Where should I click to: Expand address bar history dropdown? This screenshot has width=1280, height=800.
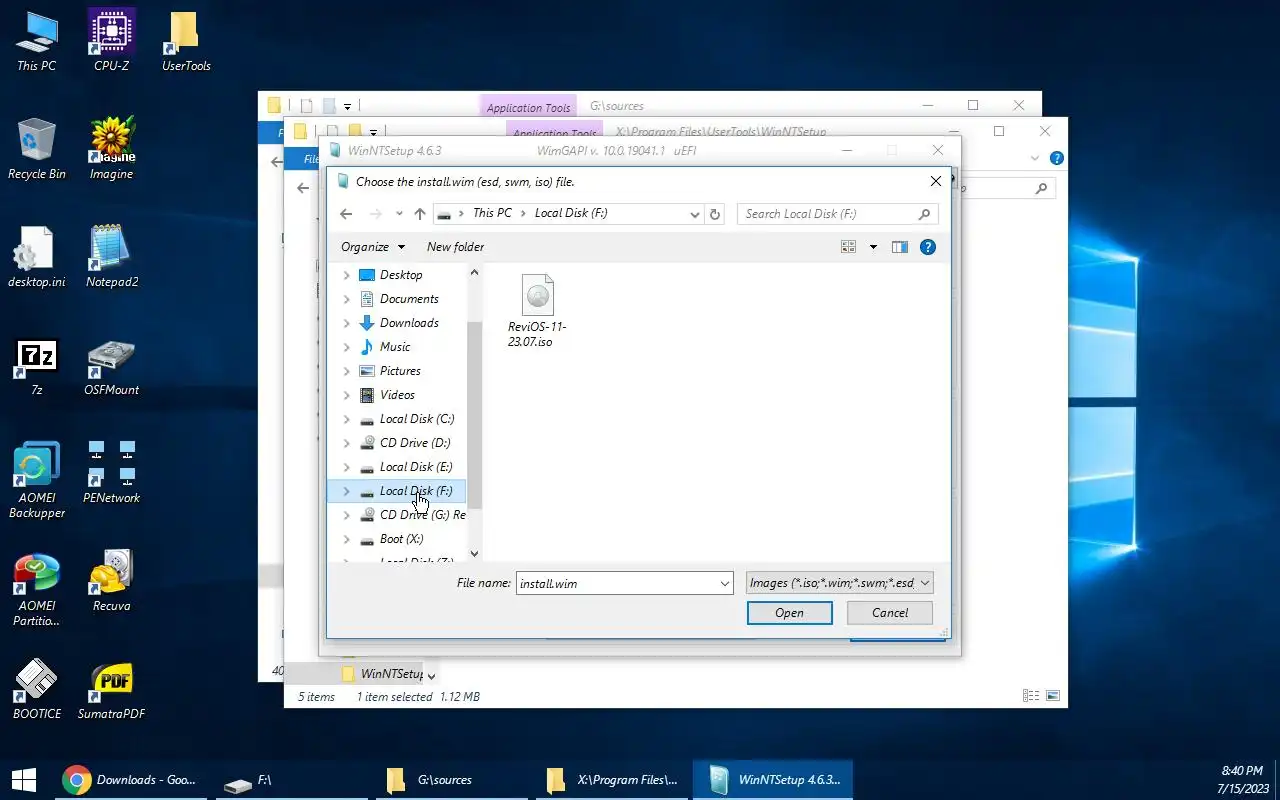coord(695,214)
